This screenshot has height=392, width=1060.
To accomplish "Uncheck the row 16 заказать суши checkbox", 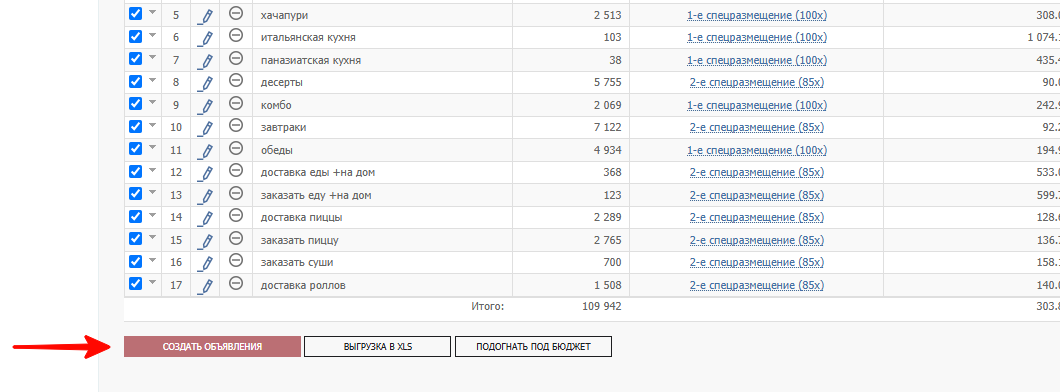I will coord(135,261).
